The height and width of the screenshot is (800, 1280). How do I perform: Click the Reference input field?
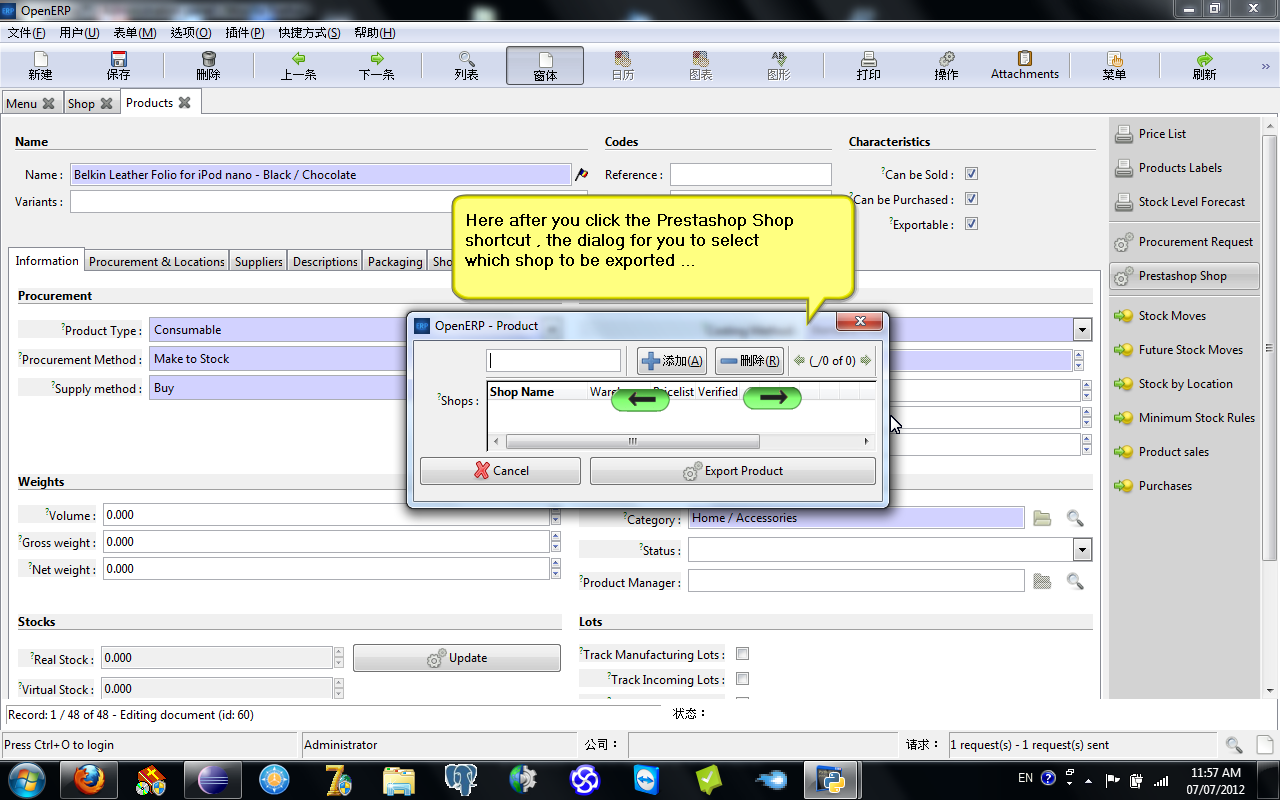click(751, 175)
